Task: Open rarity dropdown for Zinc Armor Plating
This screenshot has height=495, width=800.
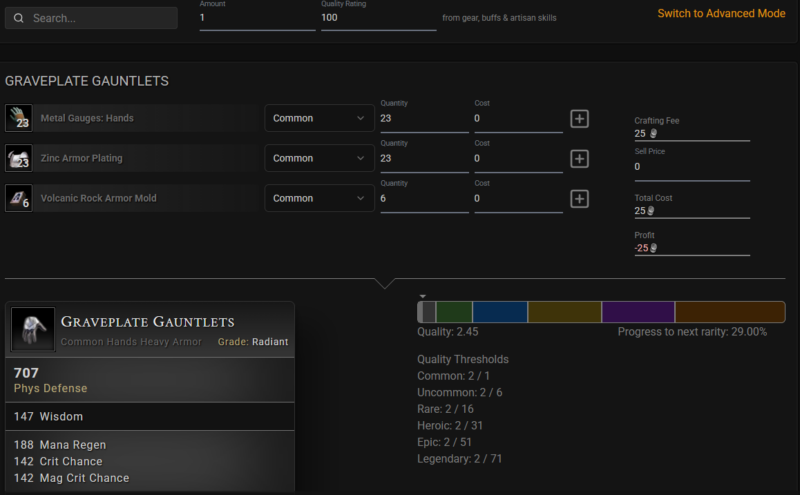Action: (x=319, y=158)
